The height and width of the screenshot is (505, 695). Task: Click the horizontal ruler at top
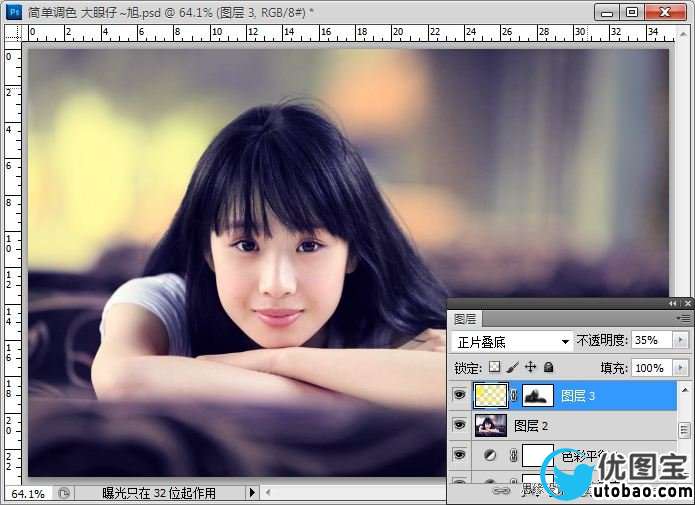(348, 33)
